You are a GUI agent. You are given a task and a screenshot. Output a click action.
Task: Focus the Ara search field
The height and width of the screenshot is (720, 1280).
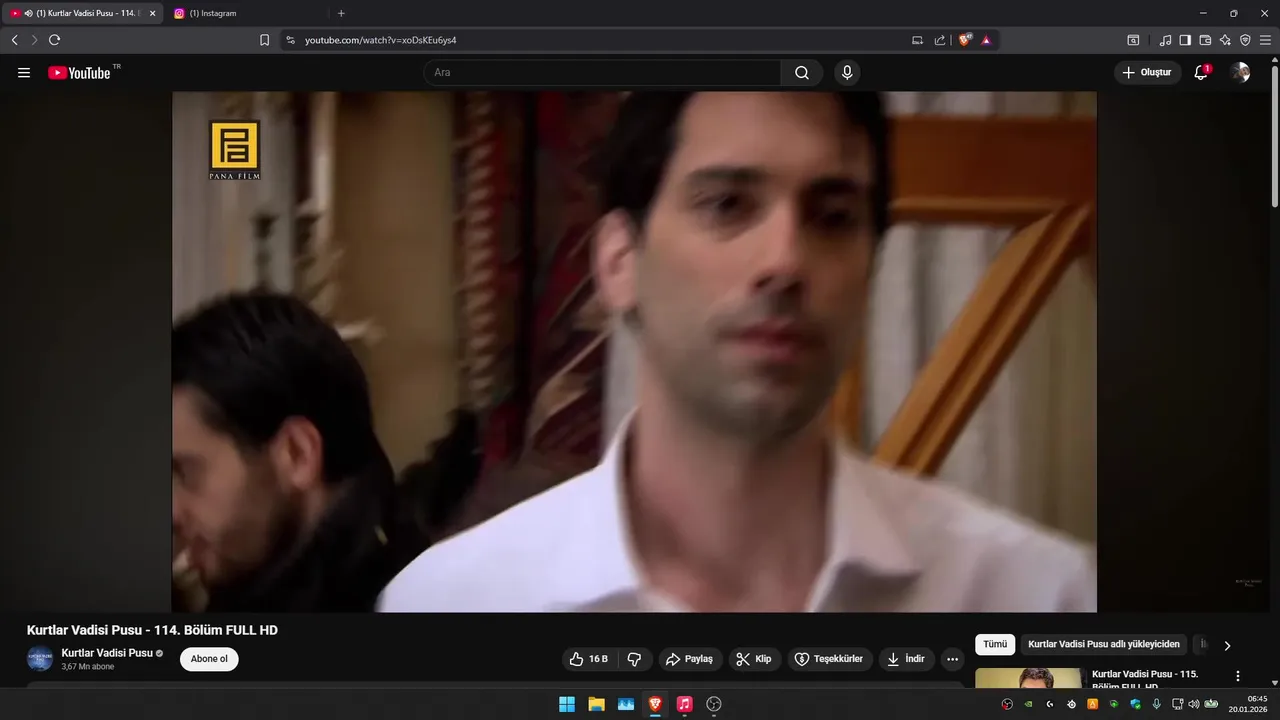point(602,72)
